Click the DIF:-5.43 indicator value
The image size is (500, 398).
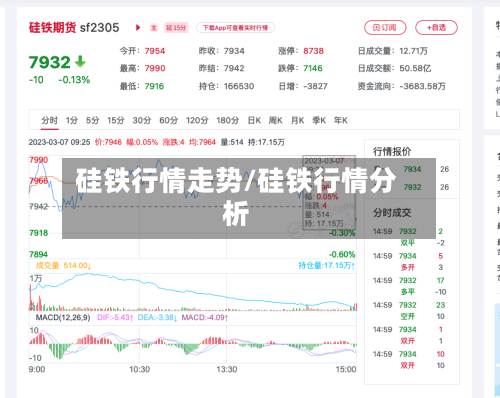(115, 317)
